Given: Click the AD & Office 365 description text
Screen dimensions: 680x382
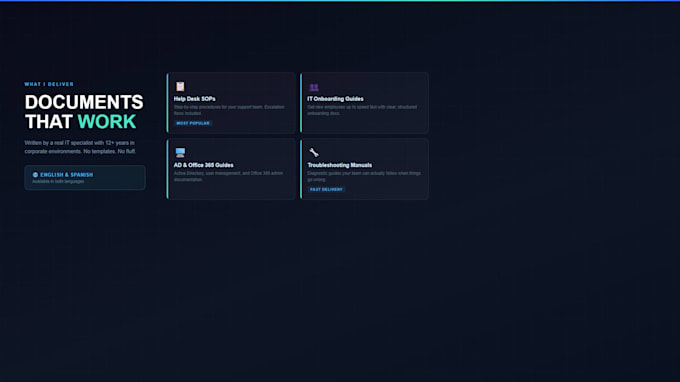Looking at the screenshot, I should click(228, 176).
